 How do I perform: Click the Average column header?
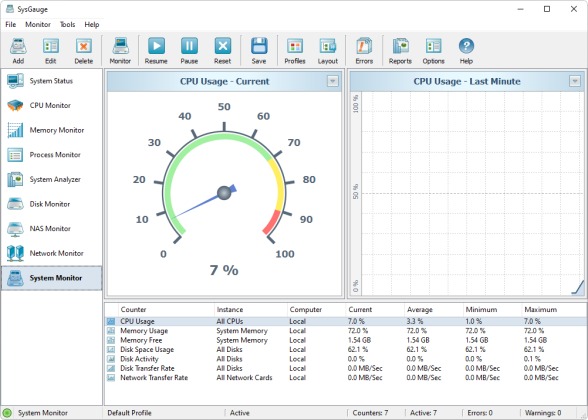pyautogui.click(x=434, y=310)
